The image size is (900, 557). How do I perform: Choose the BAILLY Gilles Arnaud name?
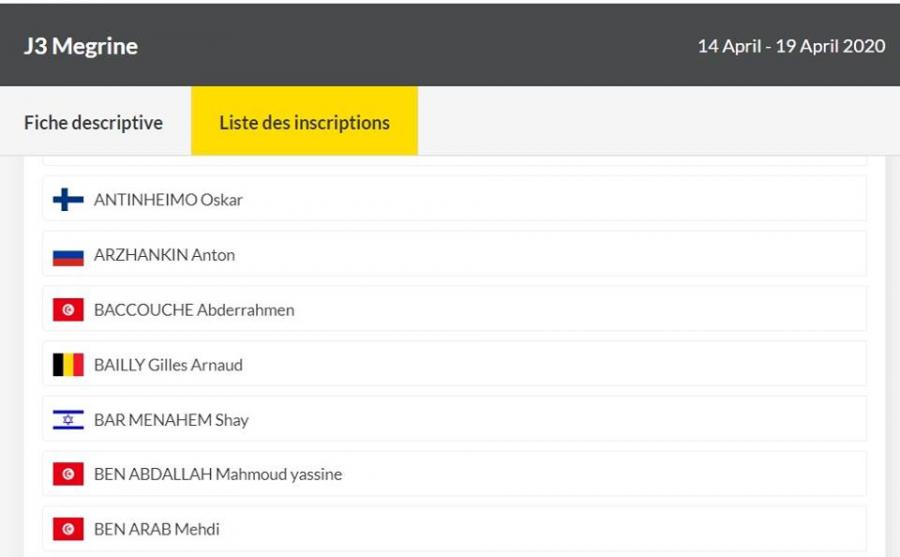point(168,365)
